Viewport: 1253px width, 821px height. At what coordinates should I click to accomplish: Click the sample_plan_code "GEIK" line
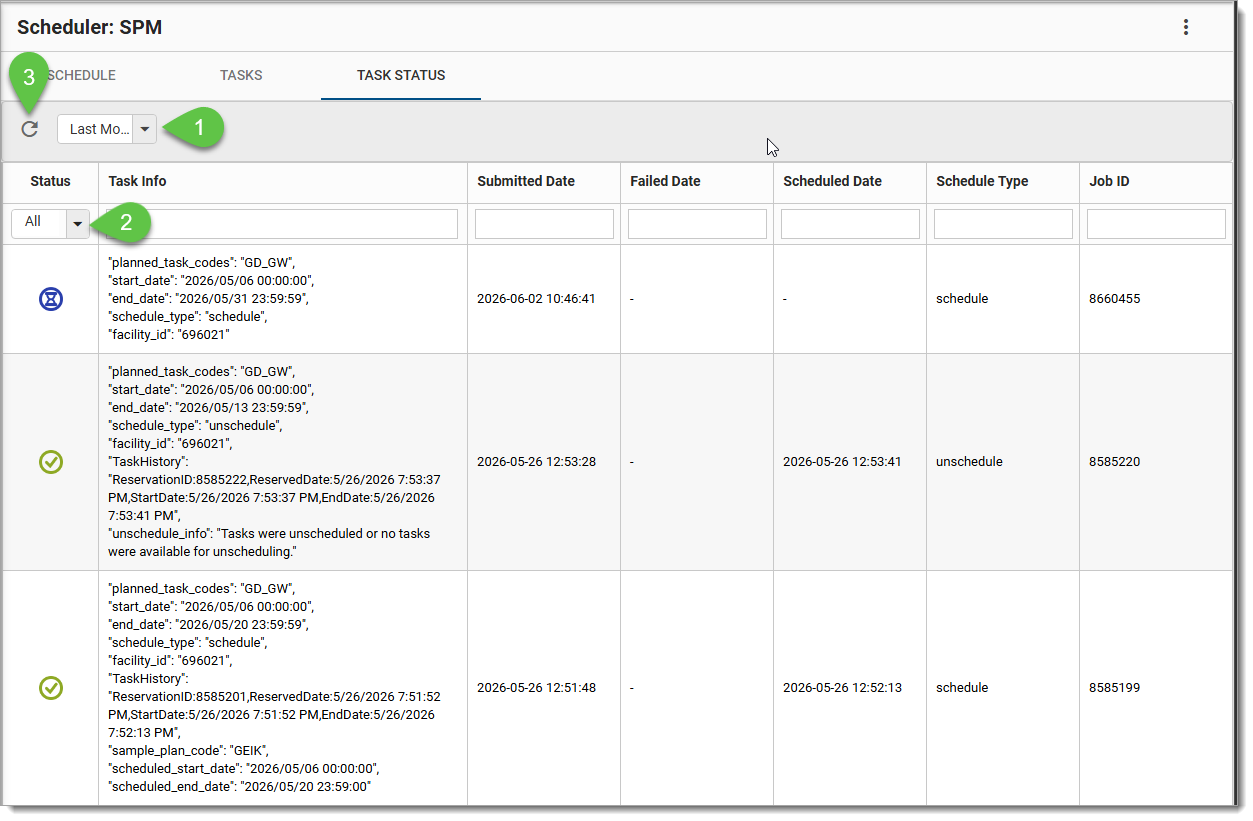tap(188, 750)
